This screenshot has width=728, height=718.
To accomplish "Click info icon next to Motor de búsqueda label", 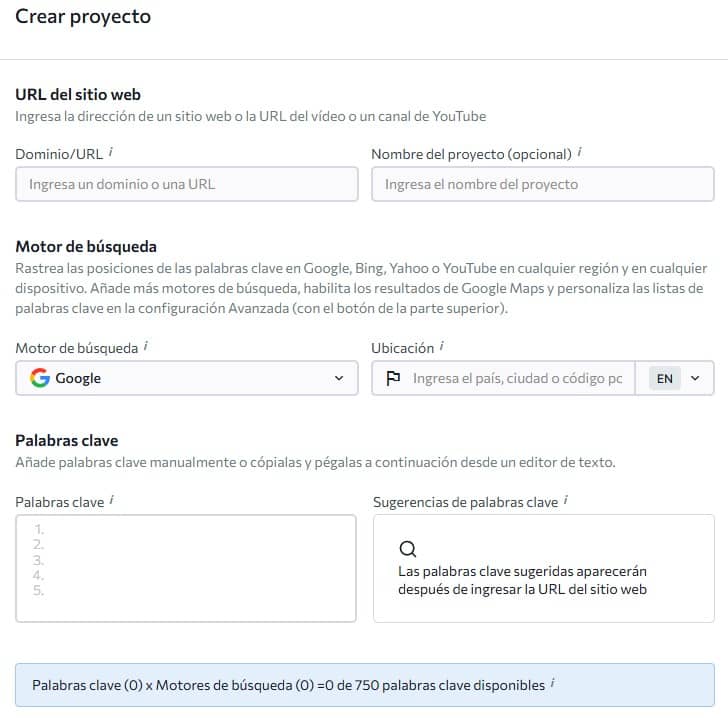I will coord(146,347).
